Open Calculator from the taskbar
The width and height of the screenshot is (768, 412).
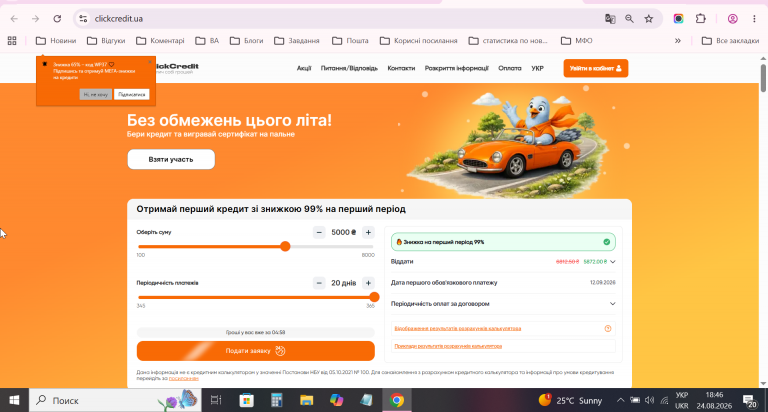pos(277,400)
